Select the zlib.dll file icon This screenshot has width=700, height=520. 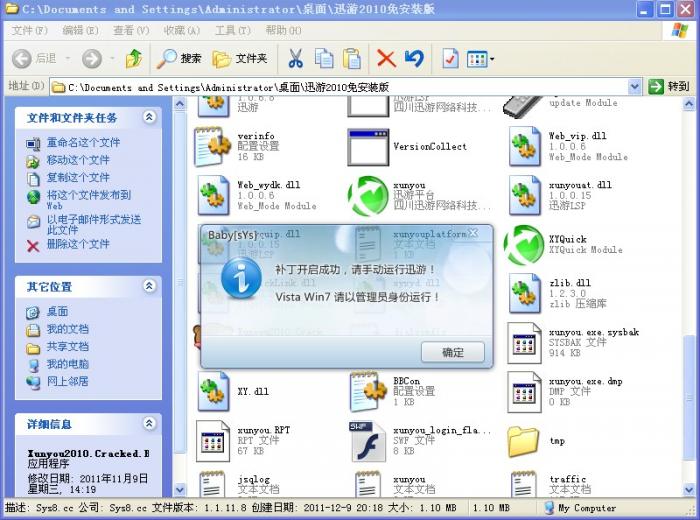coord(524,294)
